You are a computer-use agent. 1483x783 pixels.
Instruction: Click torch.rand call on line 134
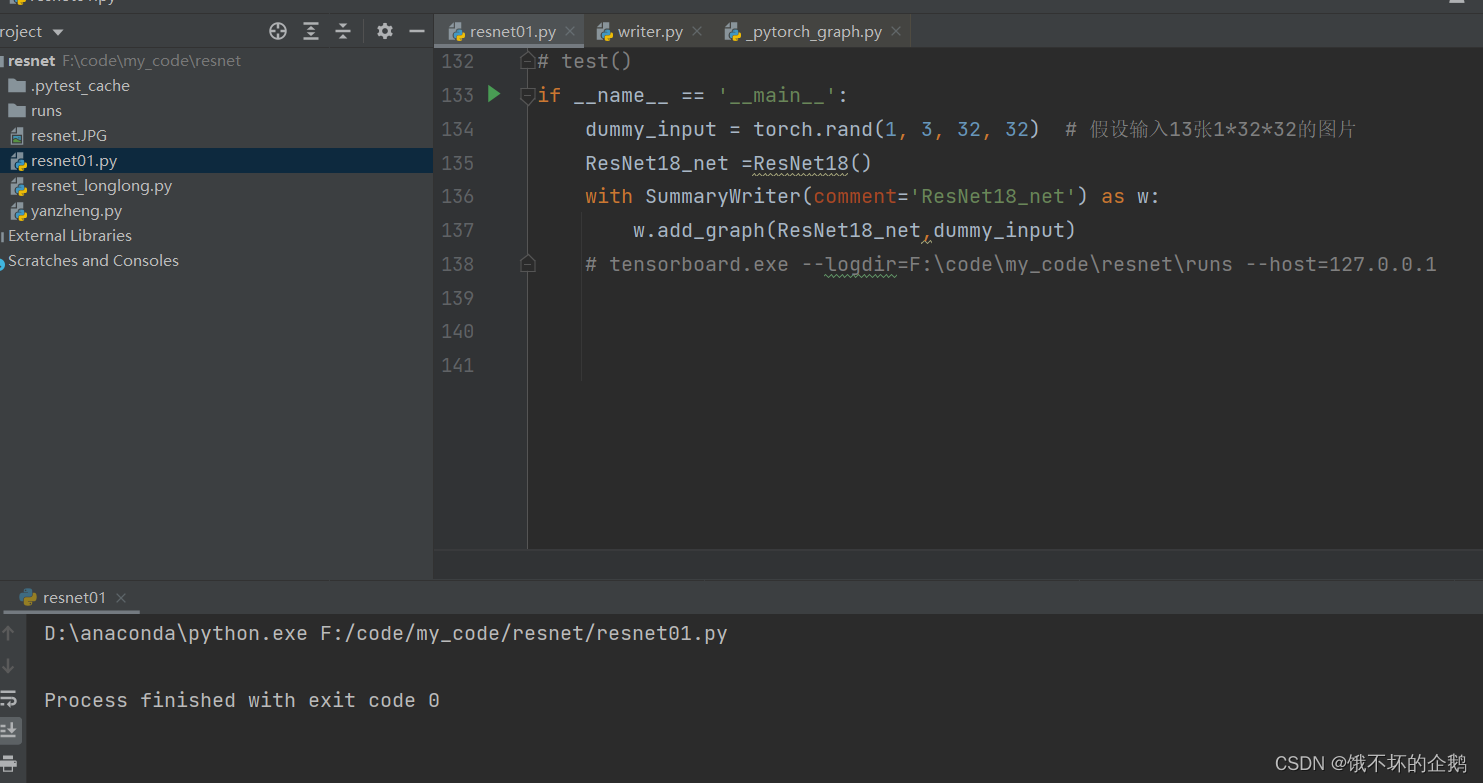[x=813, y=129]
